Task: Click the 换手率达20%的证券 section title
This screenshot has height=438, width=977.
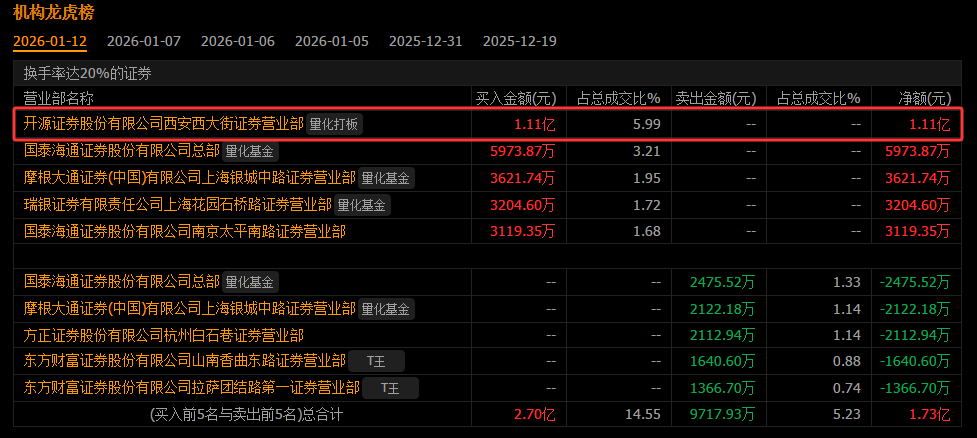Action: pyautogui.click(x=88, y=74)
